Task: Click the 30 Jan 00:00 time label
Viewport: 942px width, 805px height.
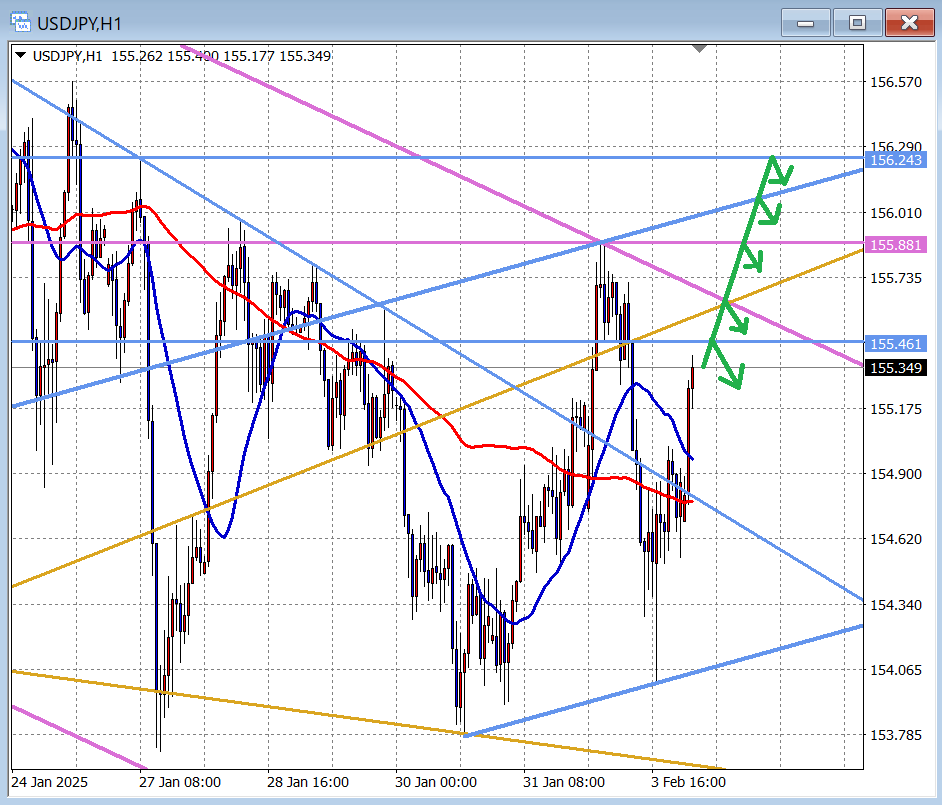Action: 435,782
